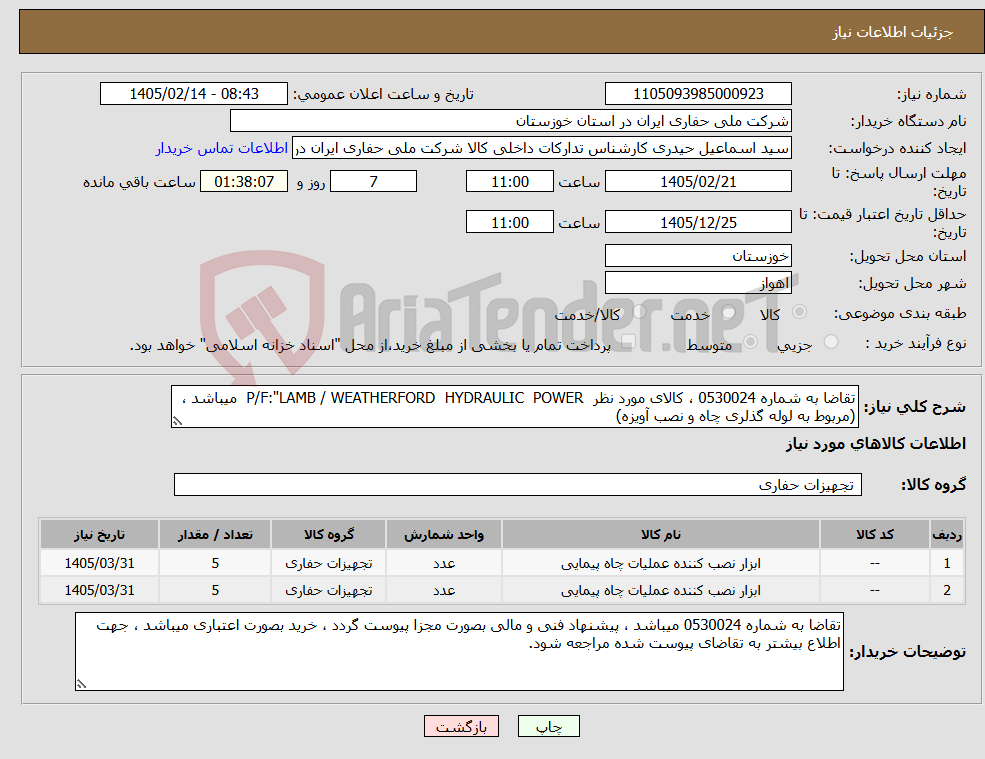Click row 1 date cell 1405/03/31
This screenshot has width=985, height=759.
click(99, 563)
